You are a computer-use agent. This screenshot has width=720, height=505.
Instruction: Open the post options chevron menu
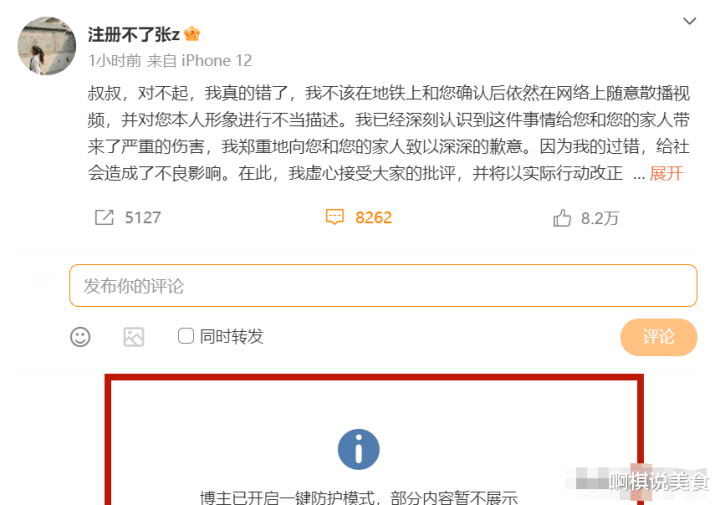click(690, 21)
